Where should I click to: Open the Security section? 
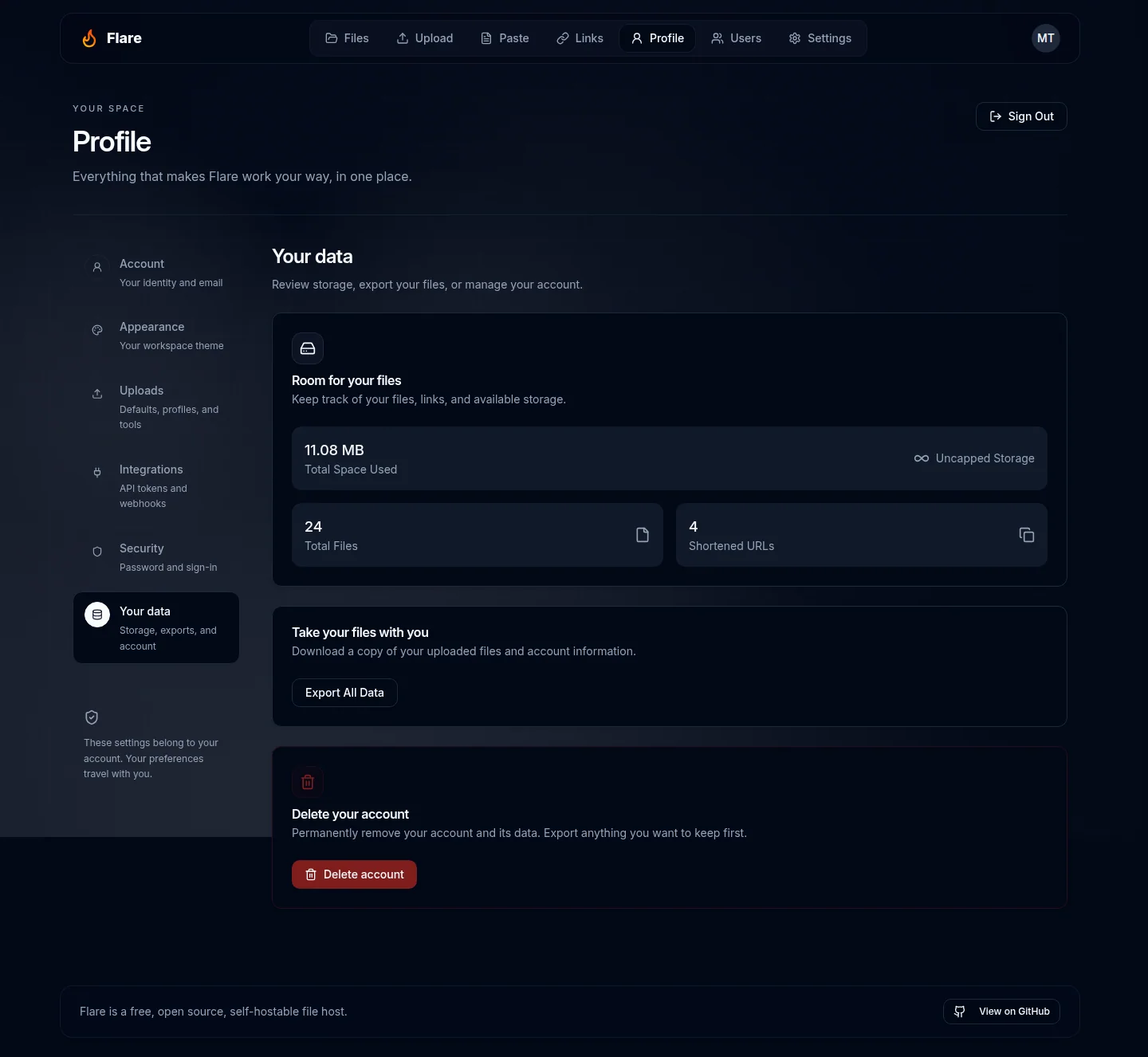click(x=156, y=557)
